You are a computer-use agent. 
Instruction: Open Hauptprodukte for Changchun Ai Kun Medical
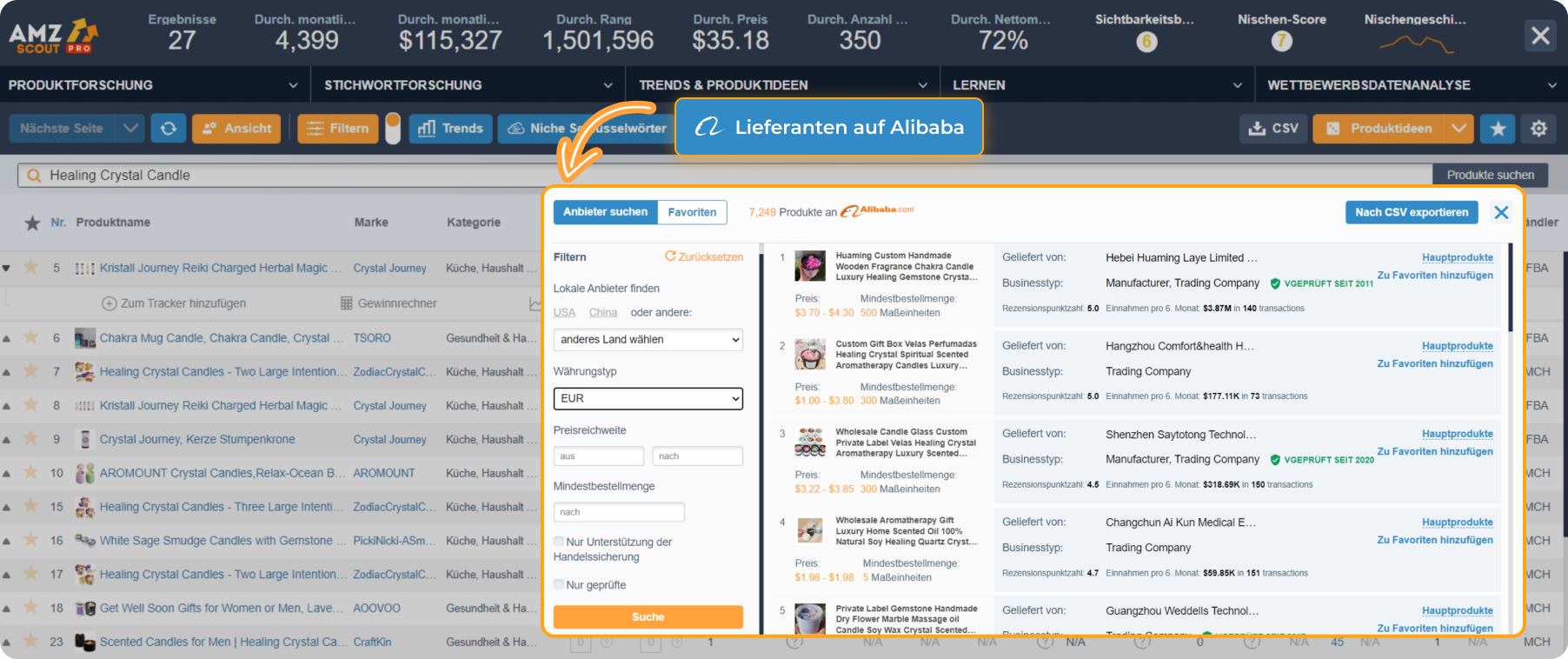coord(1458,522)
